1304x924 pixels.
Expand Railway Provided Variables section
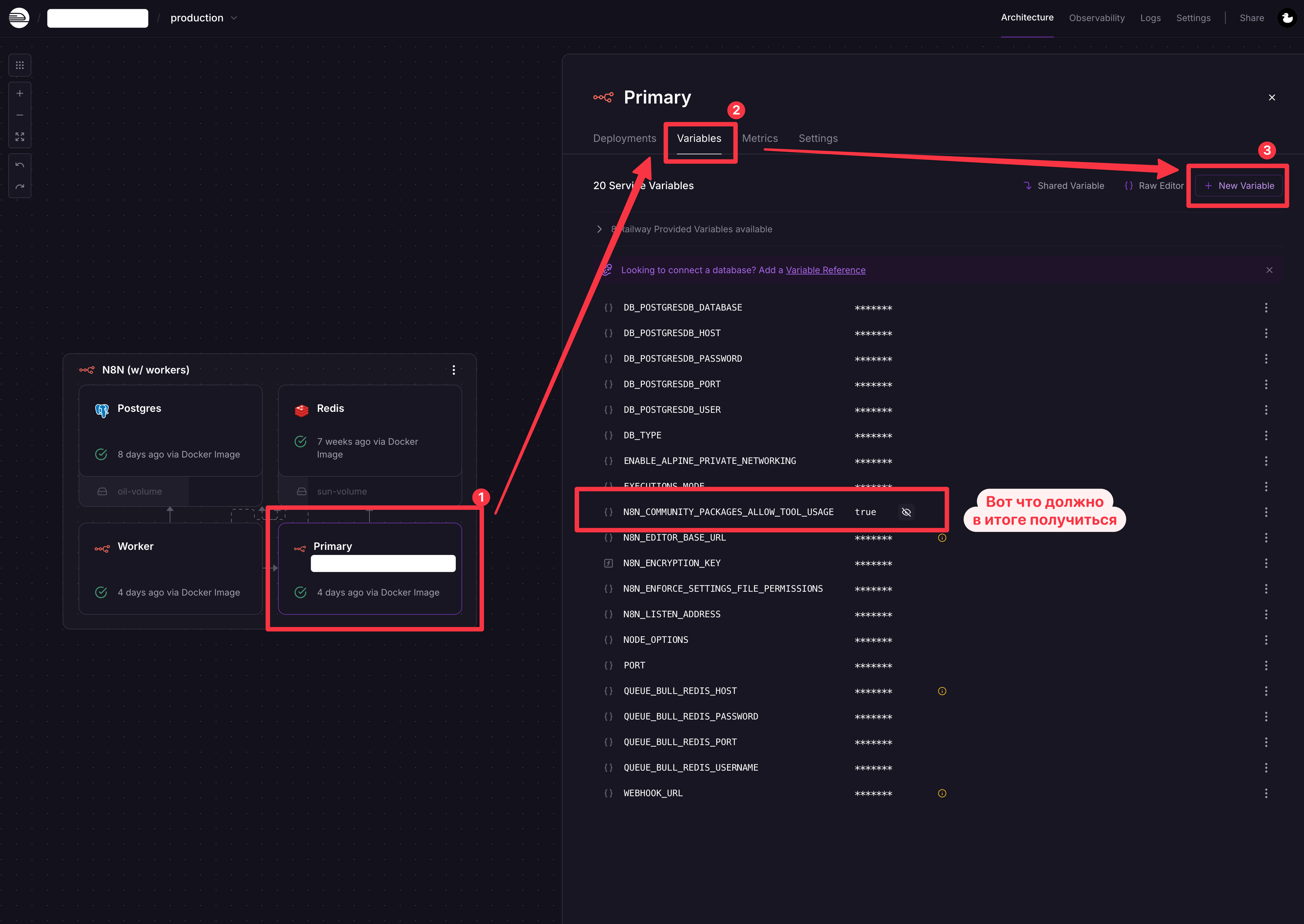click(x=683, y=229)
